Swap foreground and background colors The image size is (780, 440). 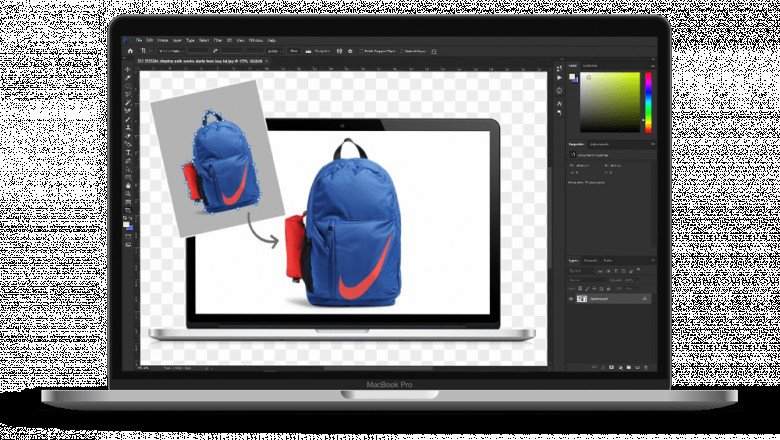tap(130, 218)
